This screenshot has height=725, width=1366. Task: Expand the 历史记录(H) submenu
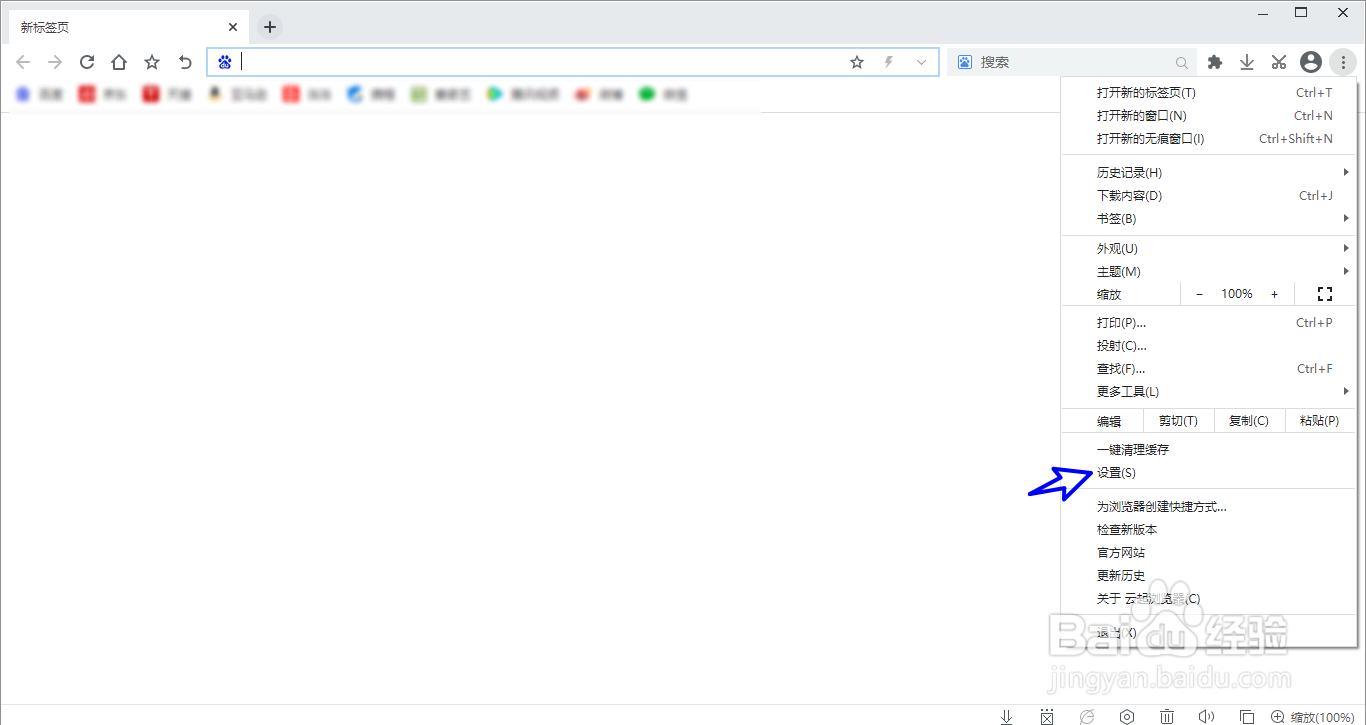coord(1208,172)
